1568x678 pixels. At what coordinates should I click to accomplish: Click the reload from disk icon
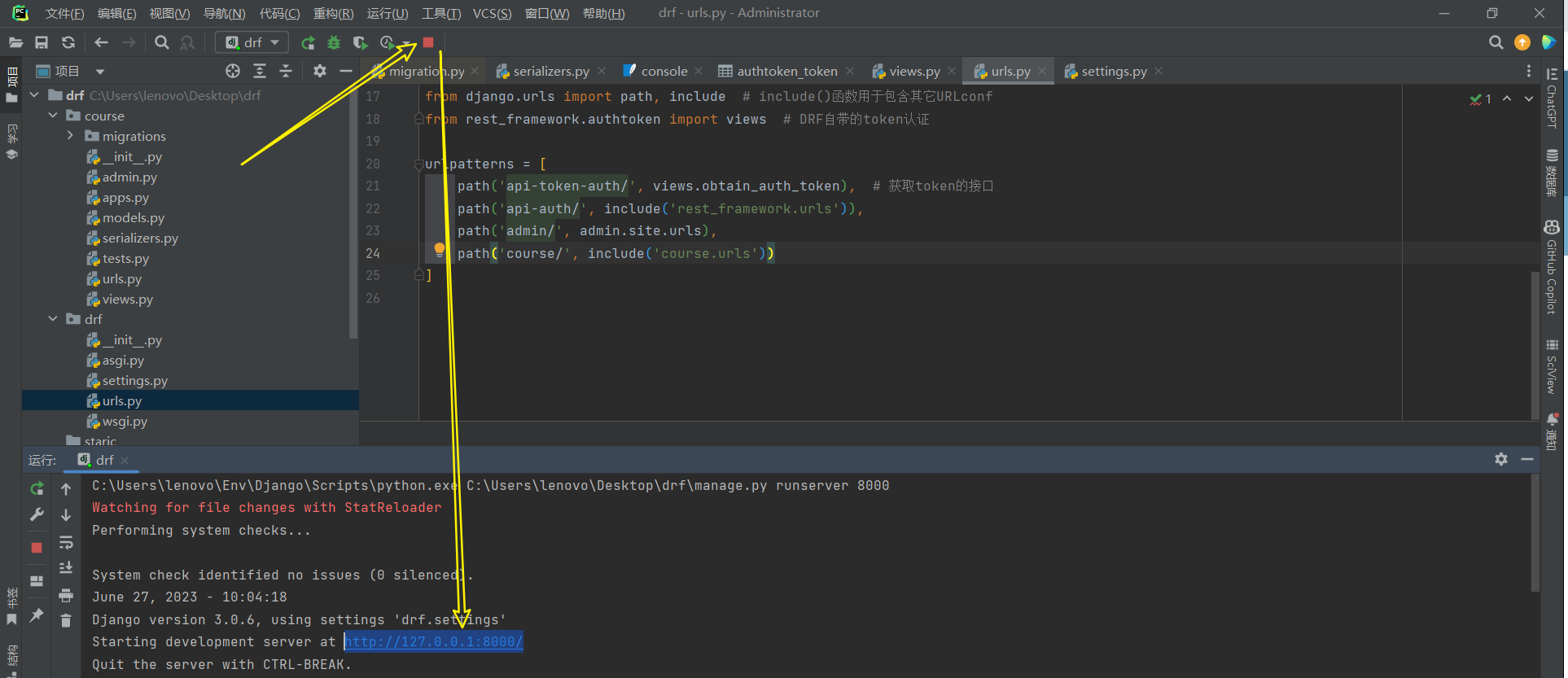pyautogui.click(x=68, y=42)
